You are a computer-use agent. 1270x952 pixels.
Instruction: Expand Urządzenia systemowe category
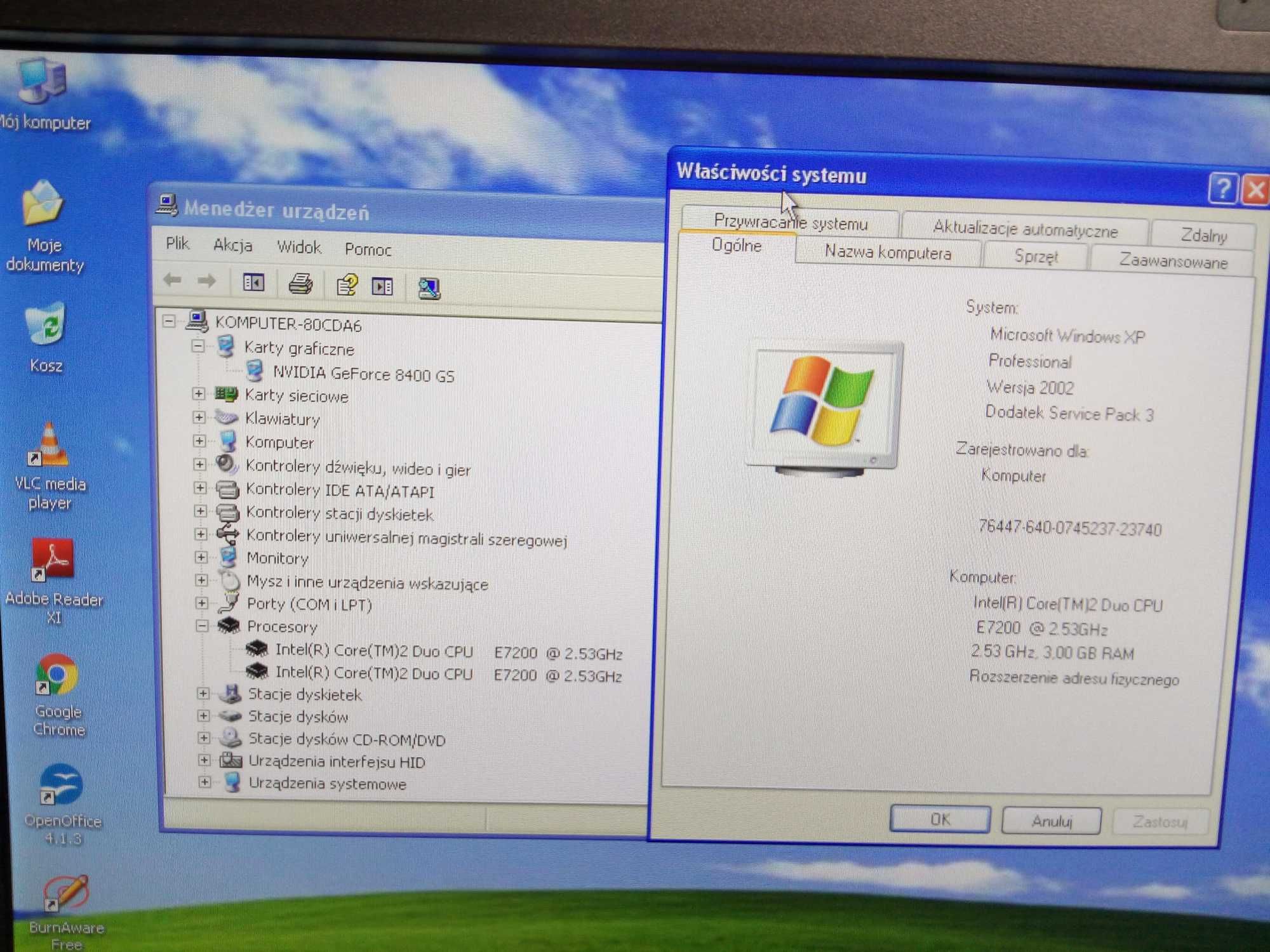tap(204, 782)
